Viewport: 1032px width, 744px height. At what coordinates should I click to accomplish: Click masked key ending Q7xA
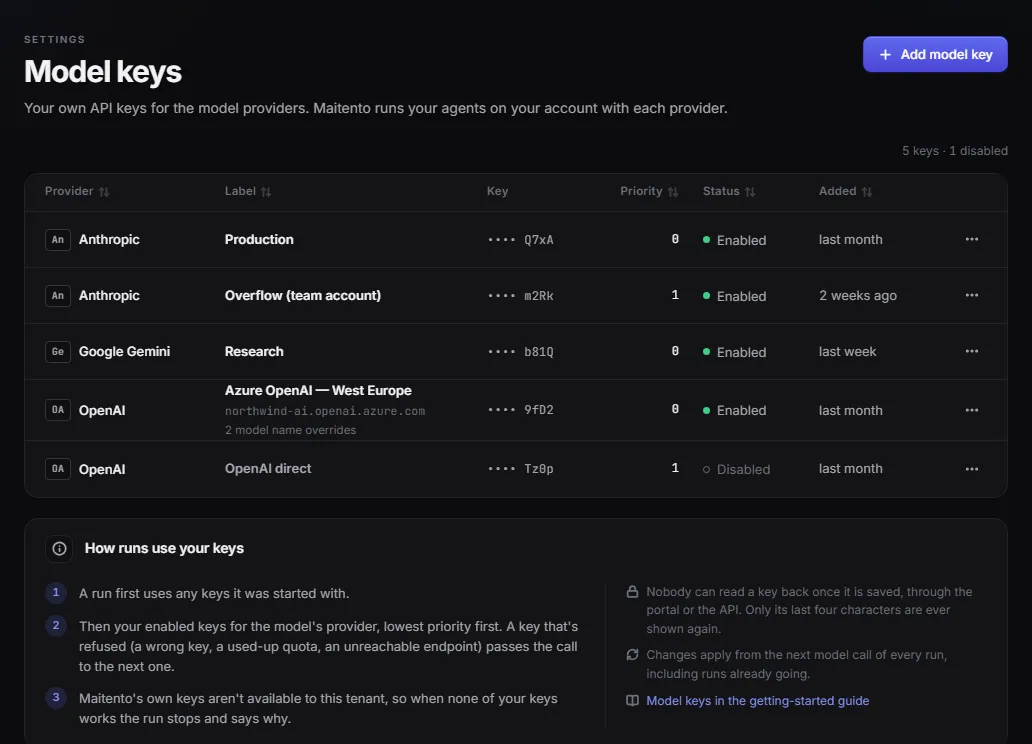[x=521, y=240]
